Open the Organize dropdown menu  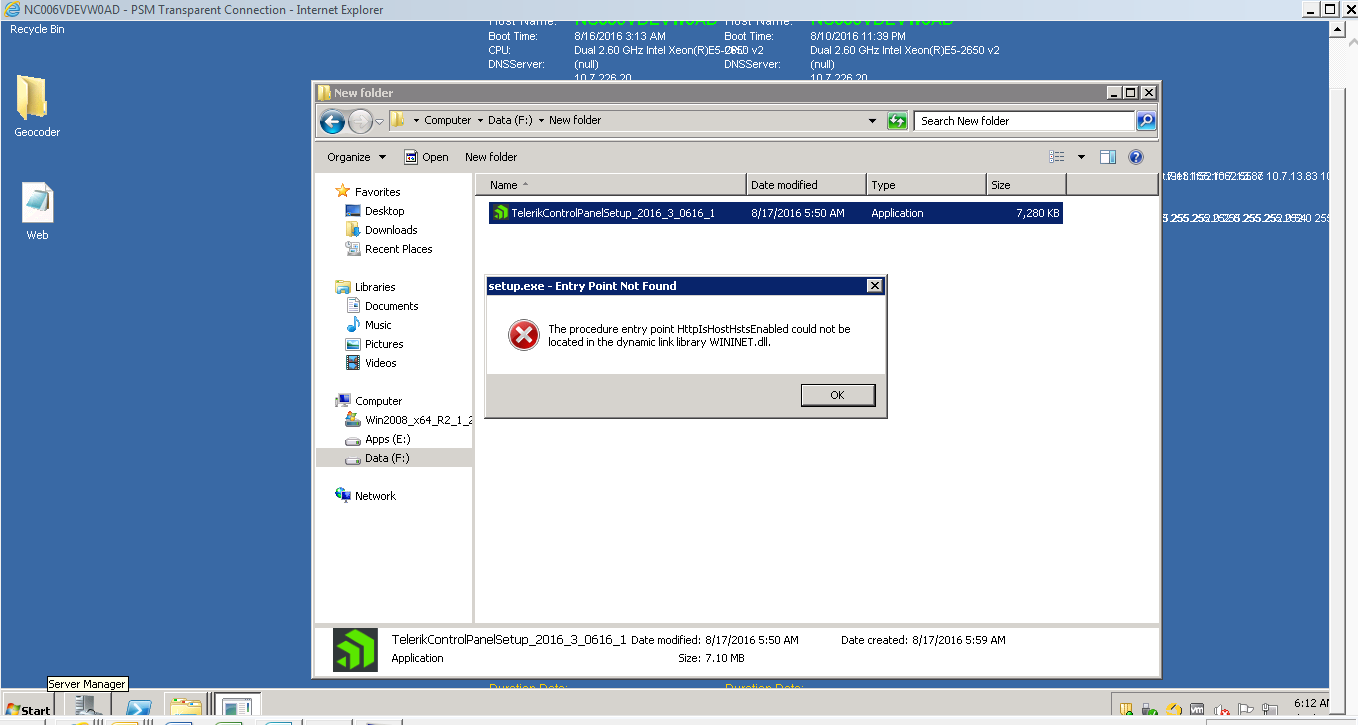point(356,157)
